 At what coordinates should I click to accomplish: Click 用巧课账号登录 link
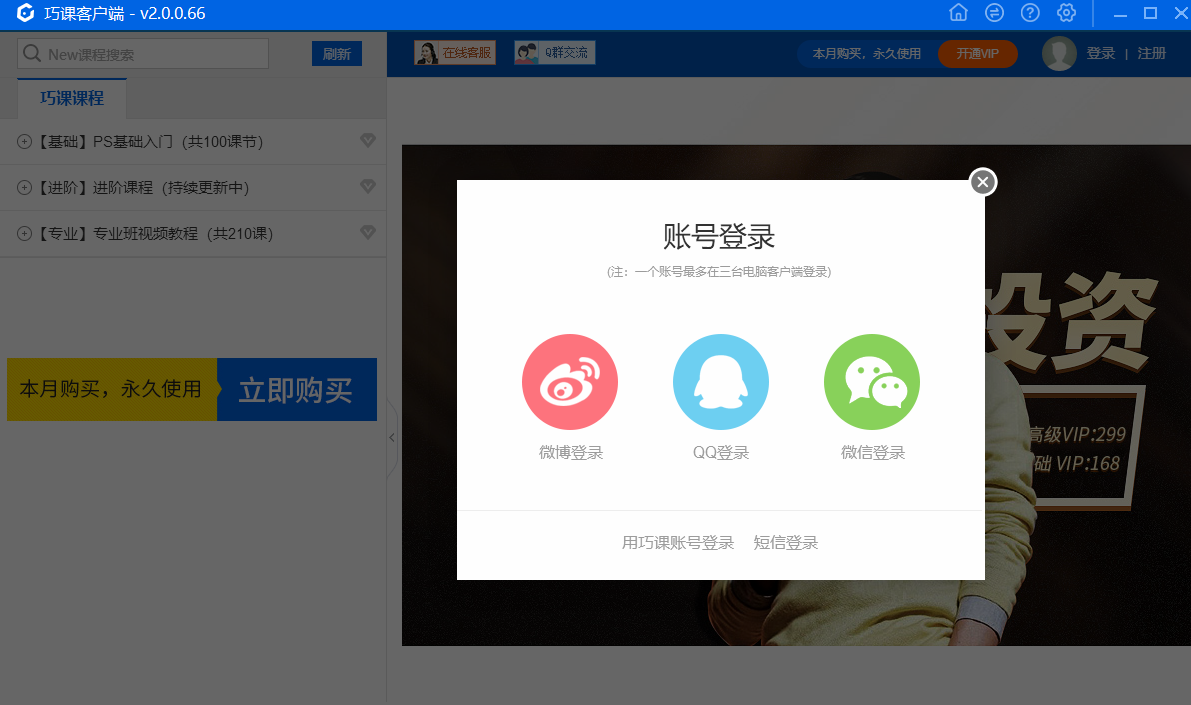pos(678,543)
